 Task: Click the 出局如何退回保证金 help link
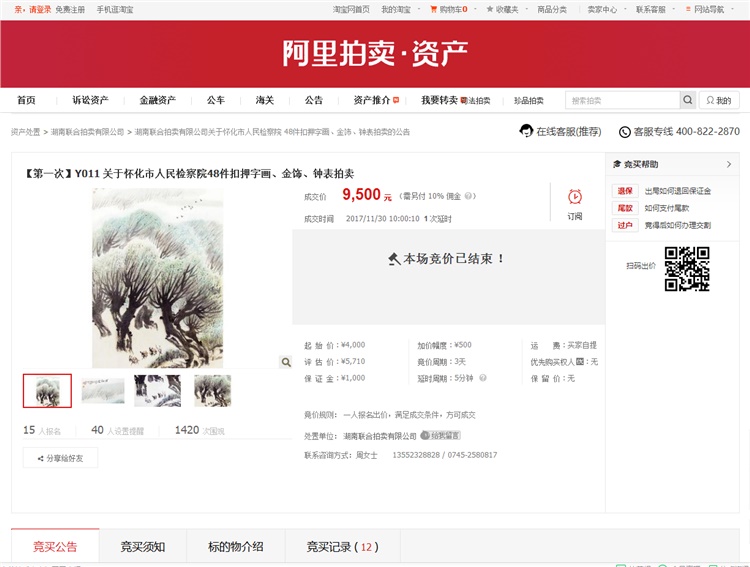[x=678, y=191]
